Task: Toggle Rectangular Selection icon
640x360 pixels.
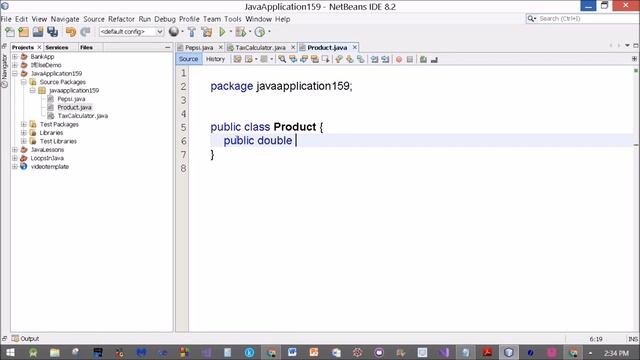Action: point(325,60)
